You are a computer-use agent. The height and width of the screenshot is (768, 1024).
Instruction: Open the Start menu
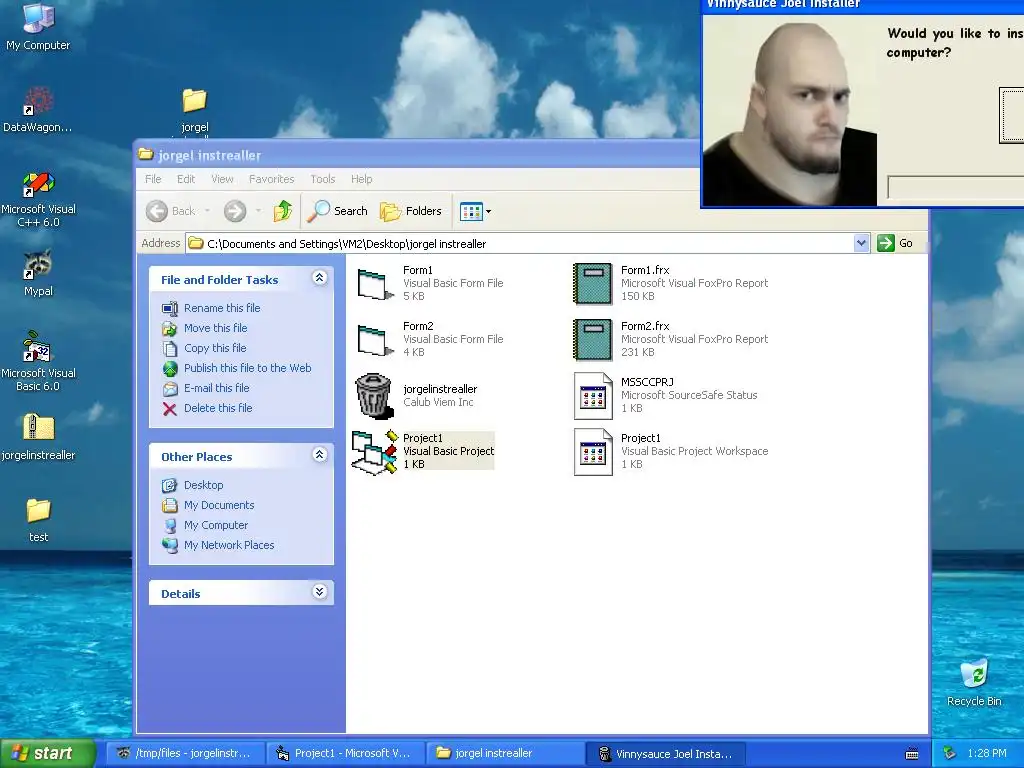(x=48, y=754)
